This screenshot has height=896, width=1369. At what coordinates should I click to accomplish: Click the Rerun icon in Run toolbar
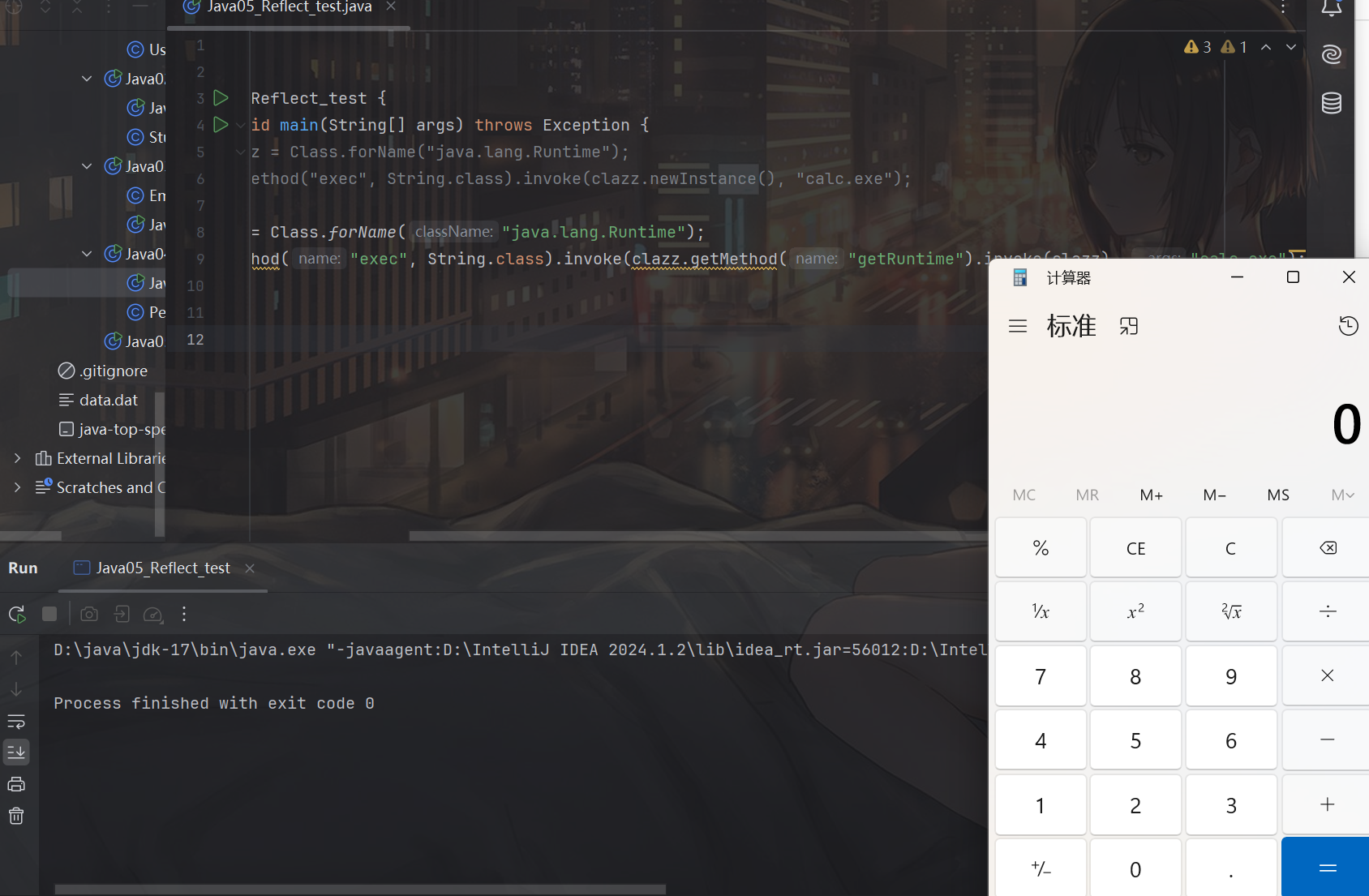point(17,615)
